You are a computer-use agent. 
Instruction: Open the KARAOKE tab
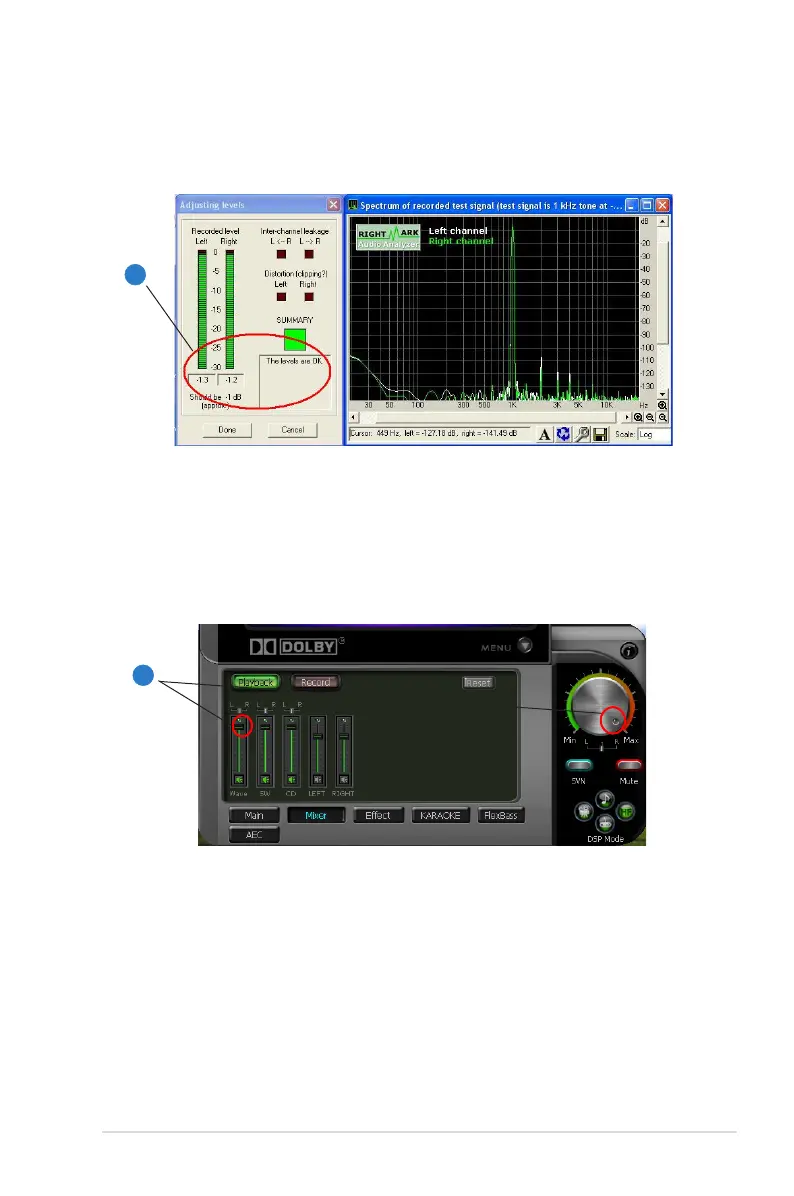pyautogui.click(x=440, y=815)
